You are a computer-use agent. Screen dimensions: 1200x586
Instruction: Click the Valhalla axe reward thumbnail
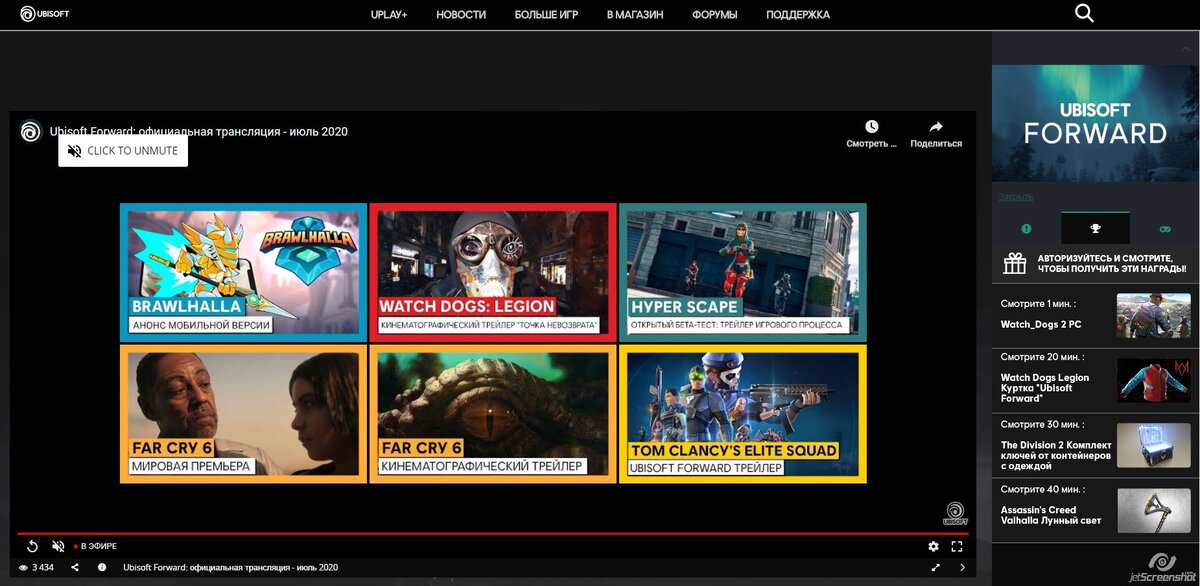click(1153, 511)
